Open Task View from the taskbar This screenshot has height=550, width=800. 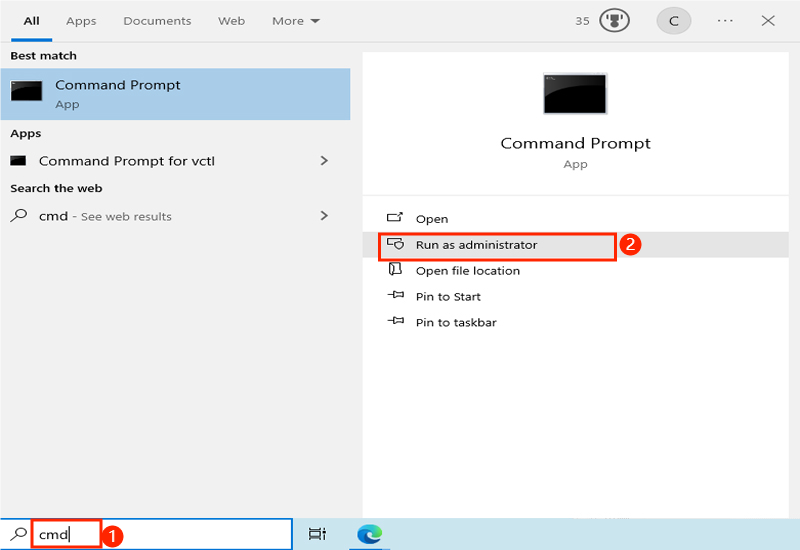[x=317, y=534]
